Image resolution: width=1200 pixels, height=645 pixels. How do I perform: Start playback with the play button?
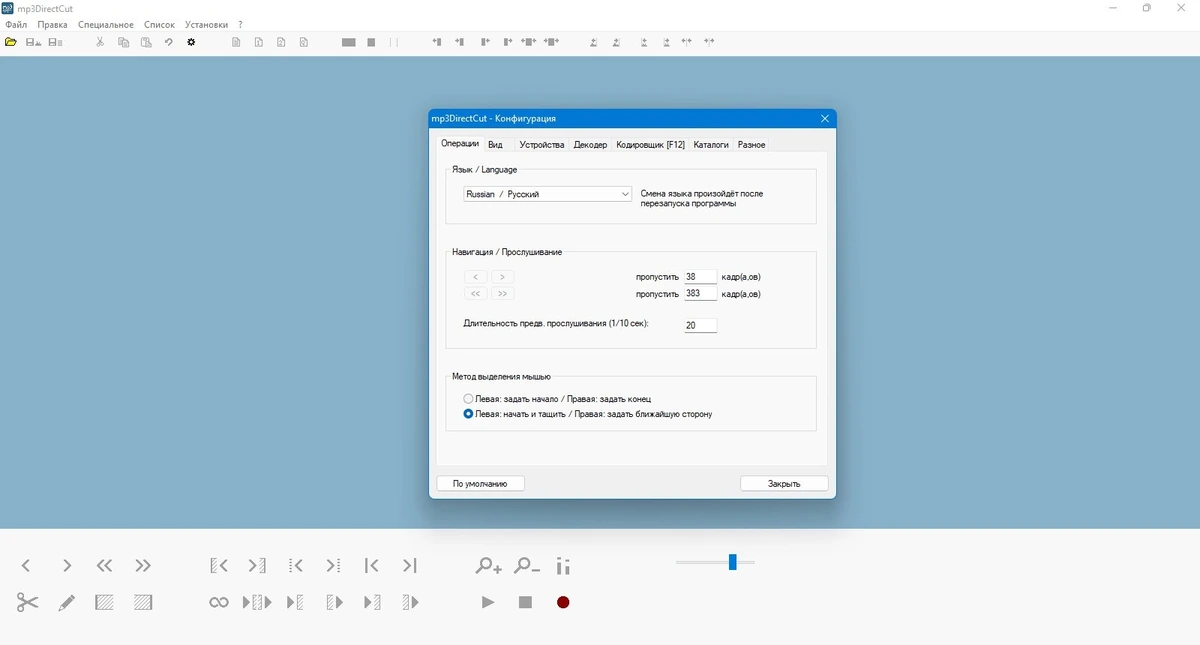pyautogui.click(x=487, y=602)
